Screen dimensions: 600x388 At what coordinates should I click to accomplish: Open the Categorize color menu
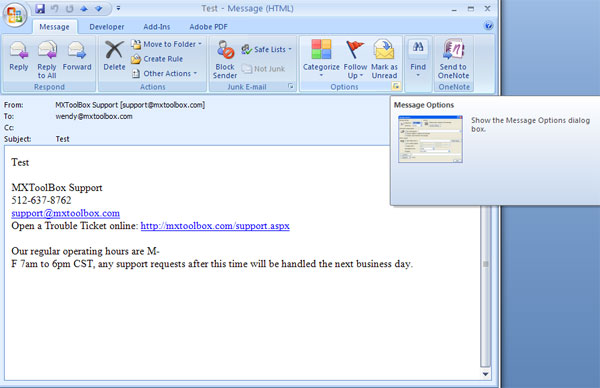coord(321,59)
